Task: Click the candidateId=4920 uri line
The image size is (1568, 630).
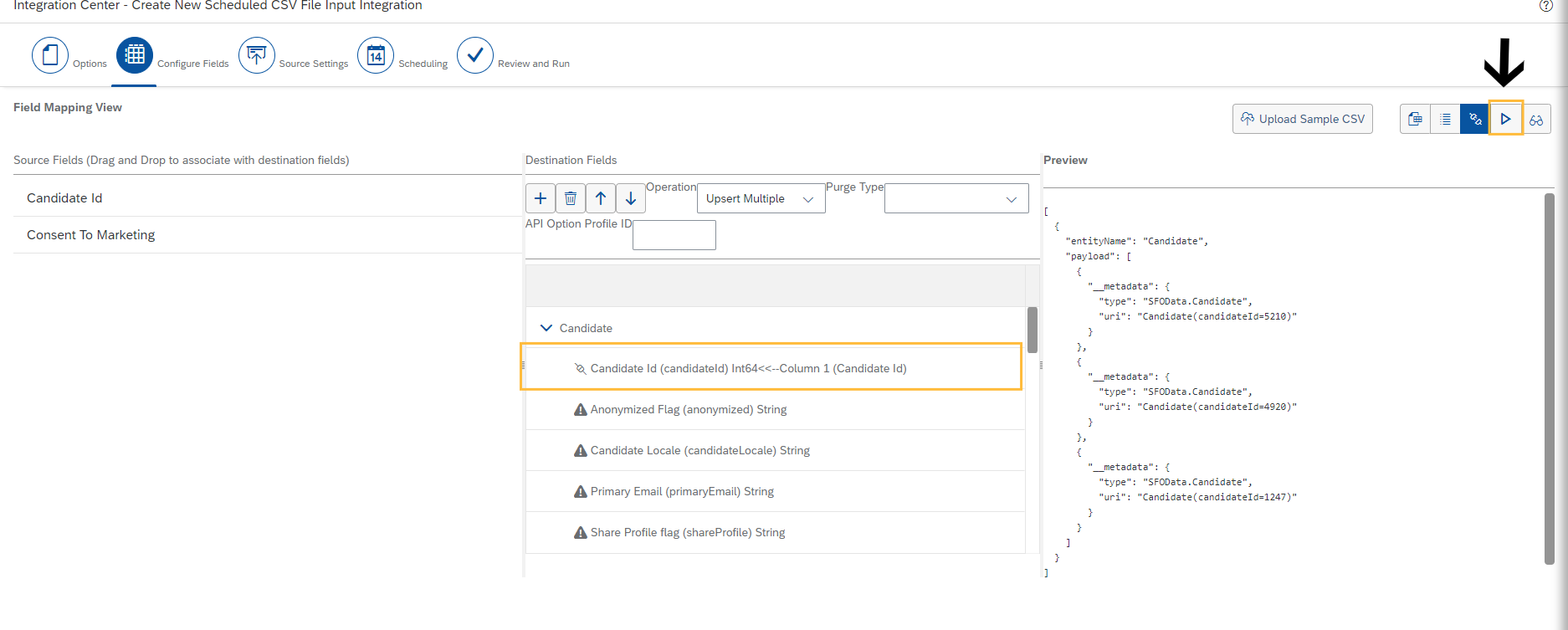Action: pyautogui.click(x=1197, y=407)
